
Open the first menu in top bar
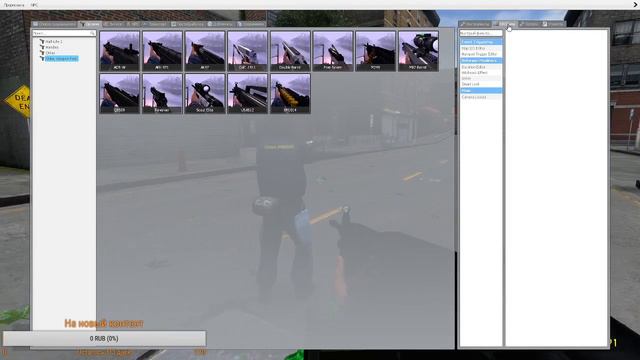tap(14, 5)
